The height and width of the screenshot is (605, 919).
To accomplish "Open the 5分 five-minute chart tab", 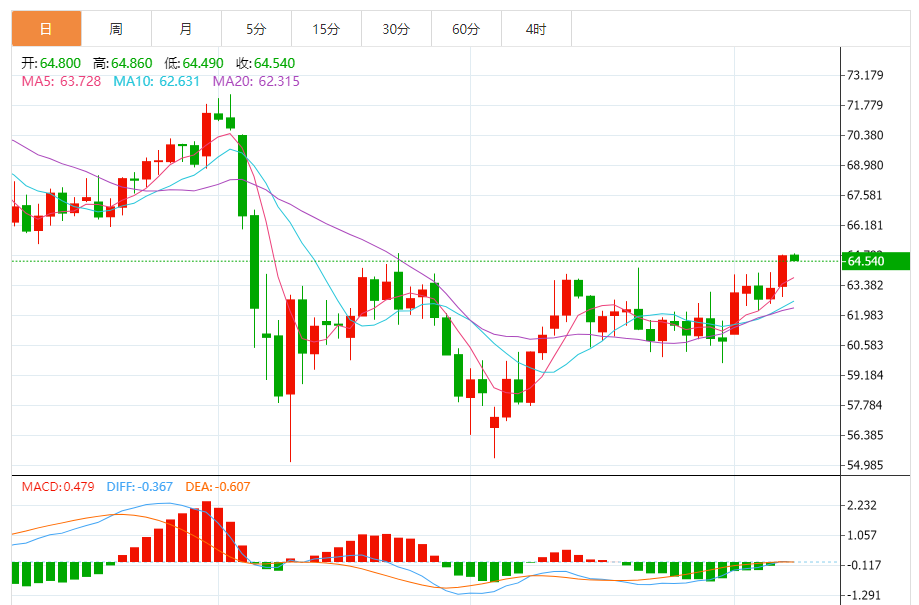I will point(256,29).
